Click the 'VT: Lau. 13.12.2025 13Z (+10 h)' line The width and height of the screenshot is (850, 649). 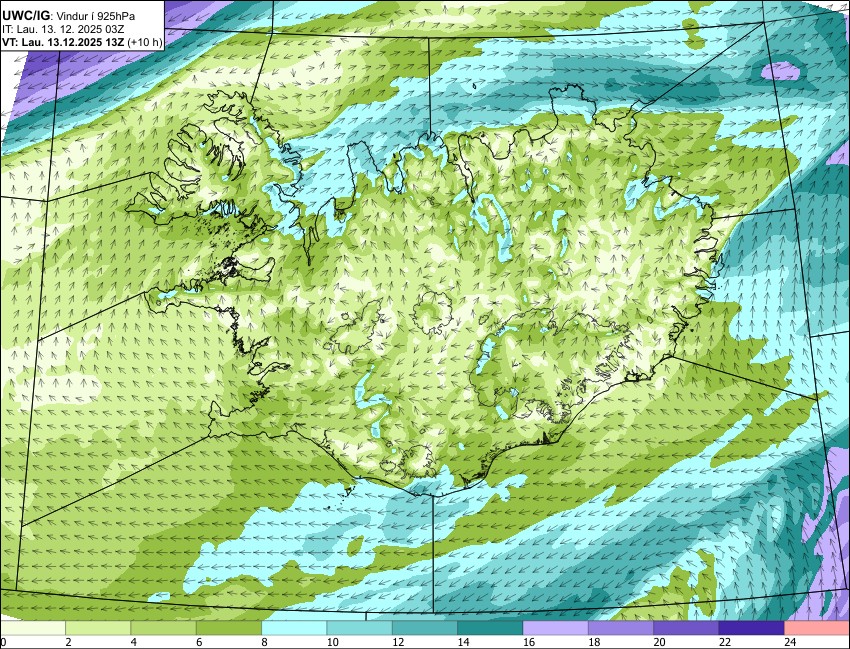point(82,42)
